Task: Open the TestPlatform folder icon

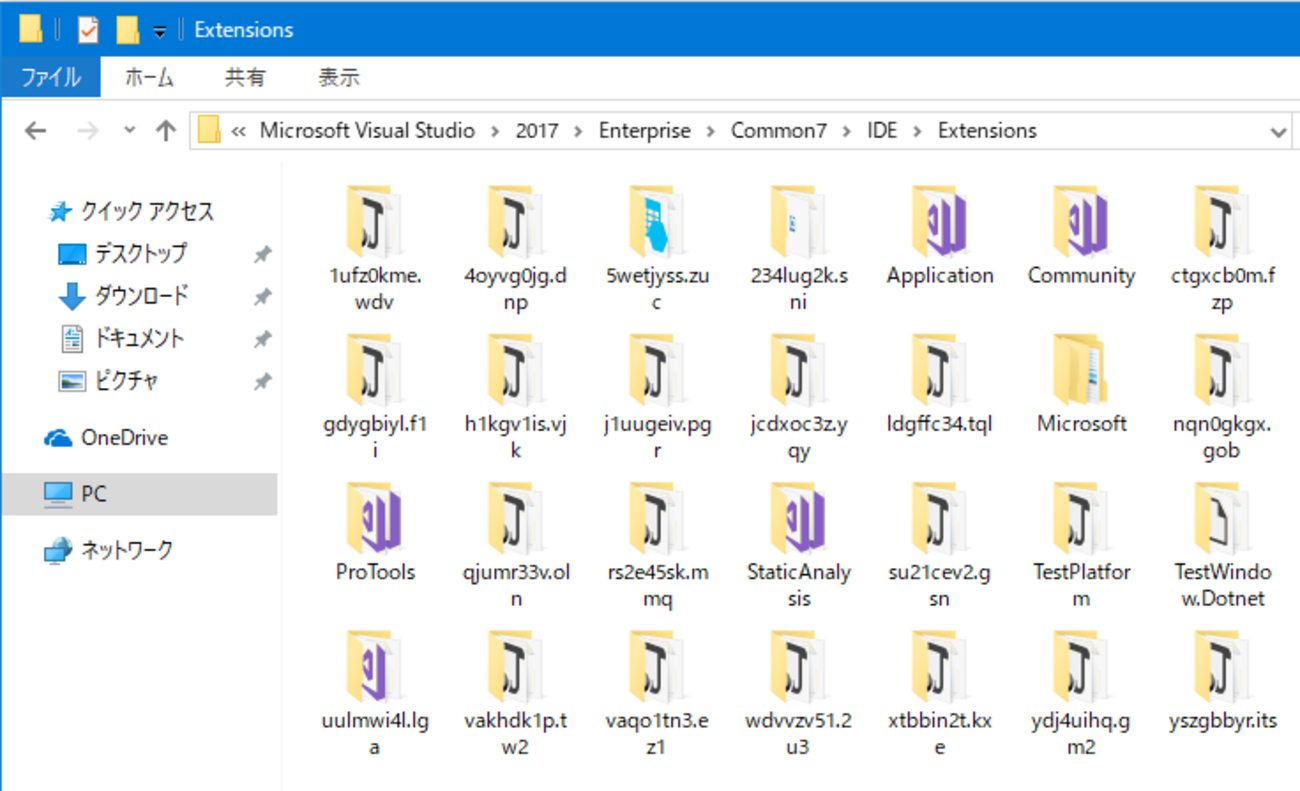Action: pyautogui.click(x=1080, y=517)
